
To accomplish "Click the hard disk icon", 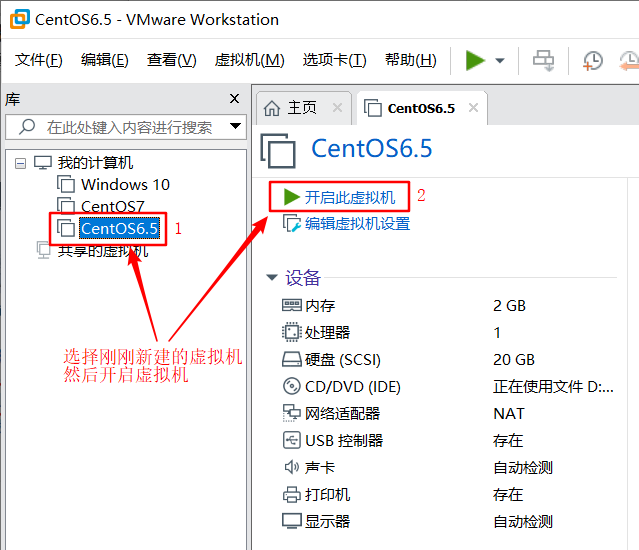I will pyautogui.click(x=292, y=359).
